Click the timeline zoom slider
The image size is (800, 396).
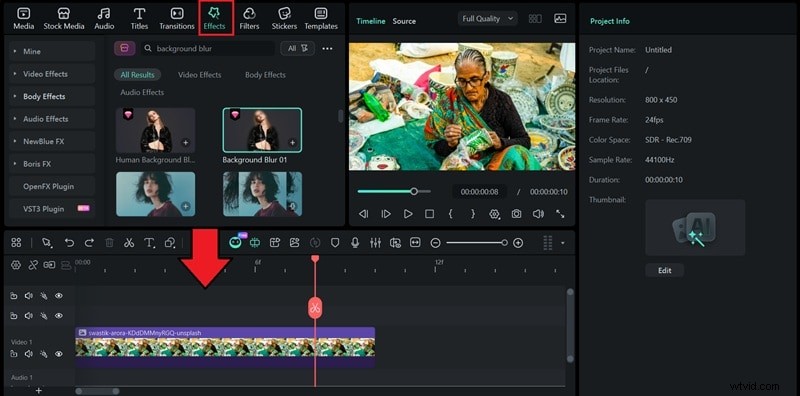[x=477, y=243]
